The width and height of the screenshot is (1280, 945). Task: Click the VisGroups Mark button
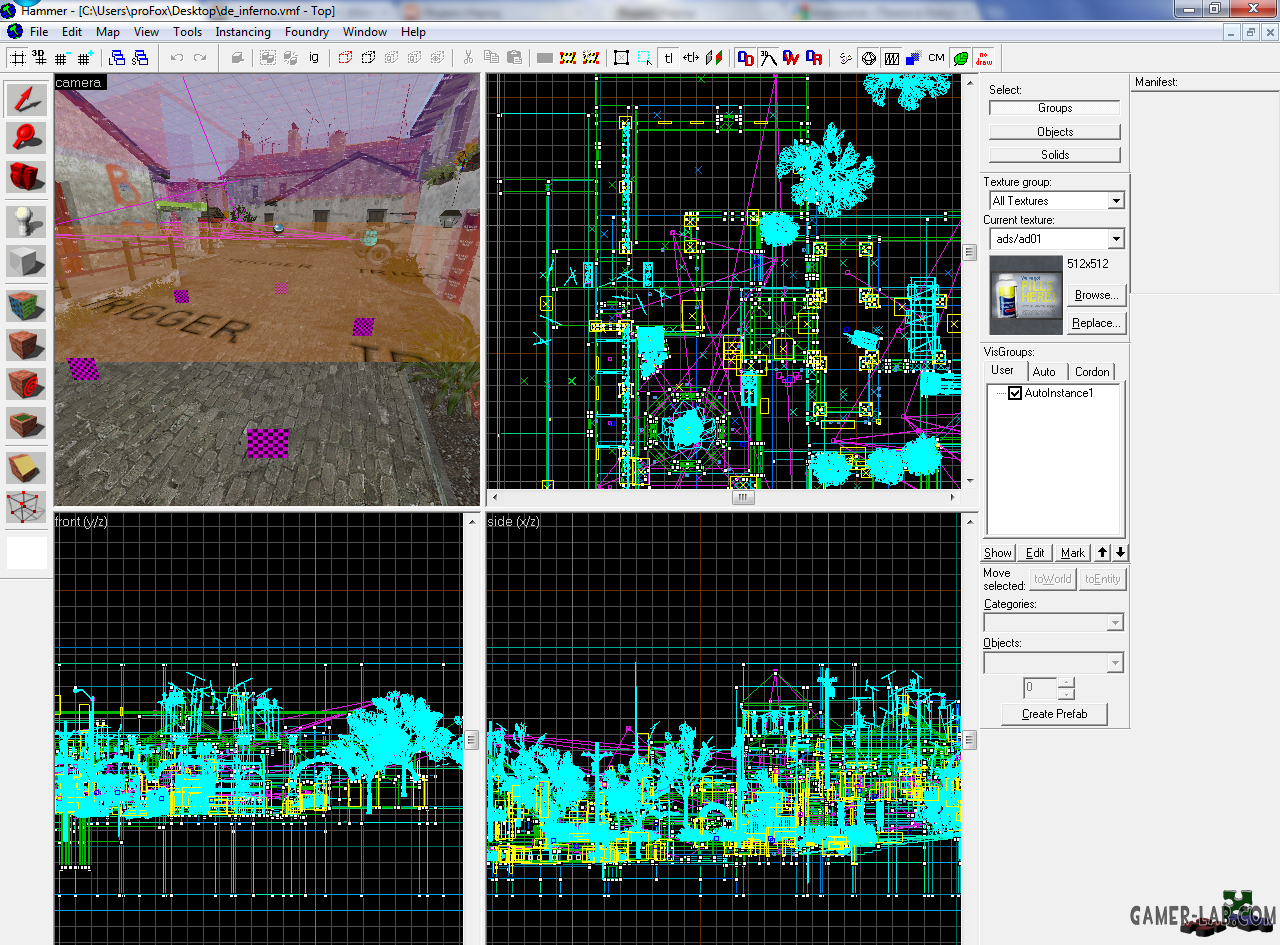pyautogui.click(x=1073, y=553)
